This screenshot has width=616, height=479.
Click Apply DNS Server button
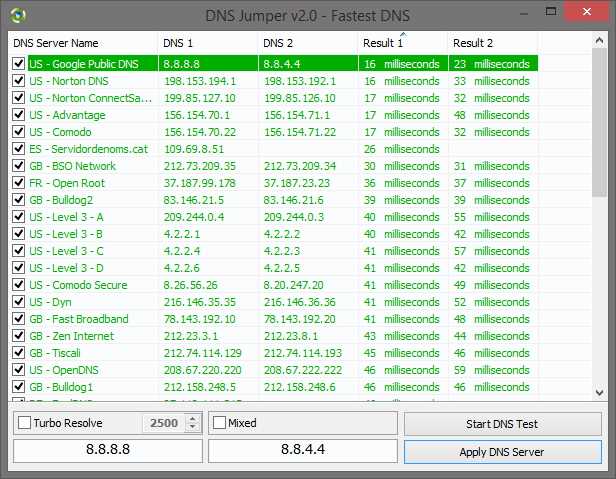(x=502, y=452)
